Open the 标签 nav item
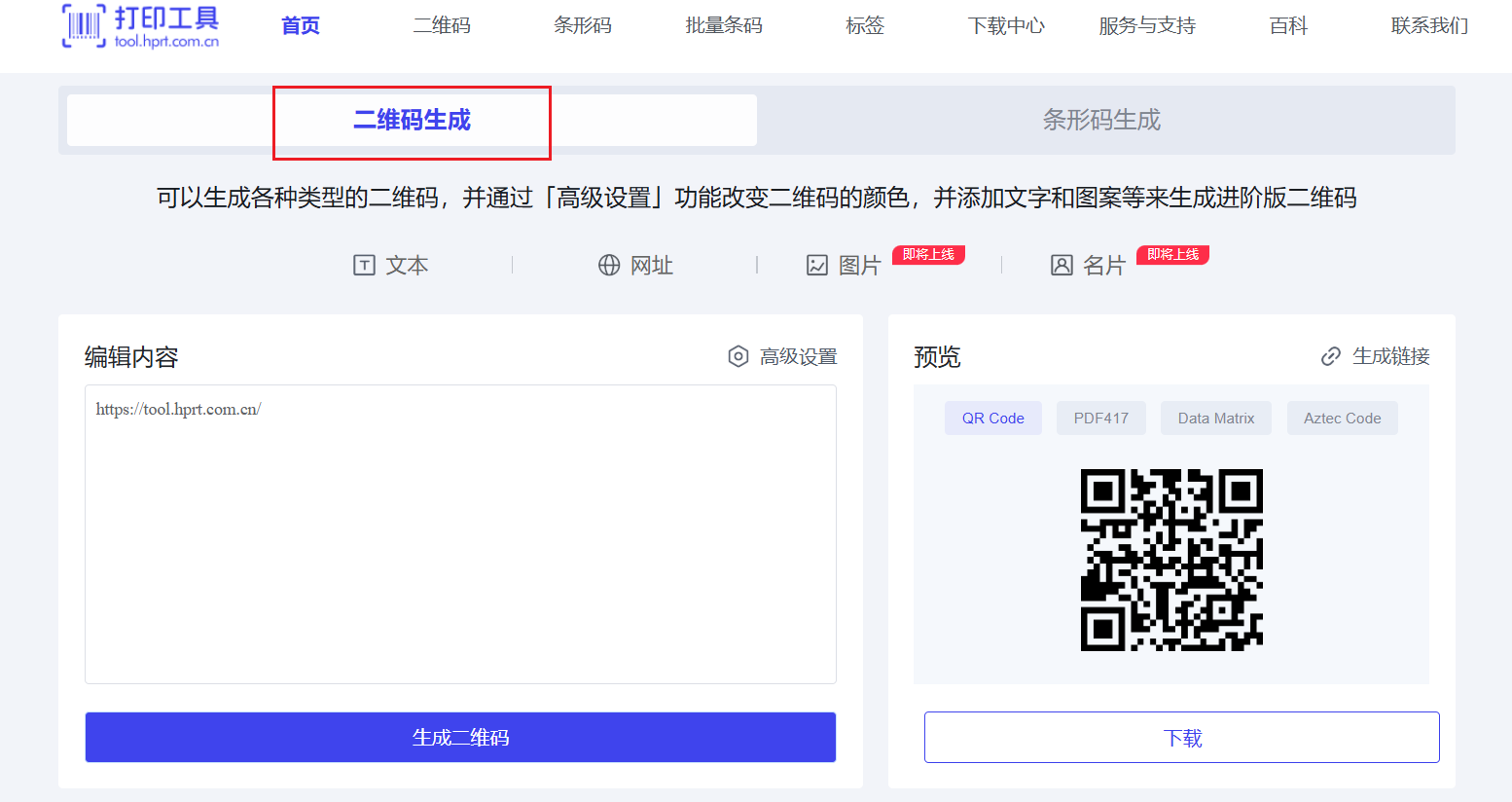 (865, 25)
